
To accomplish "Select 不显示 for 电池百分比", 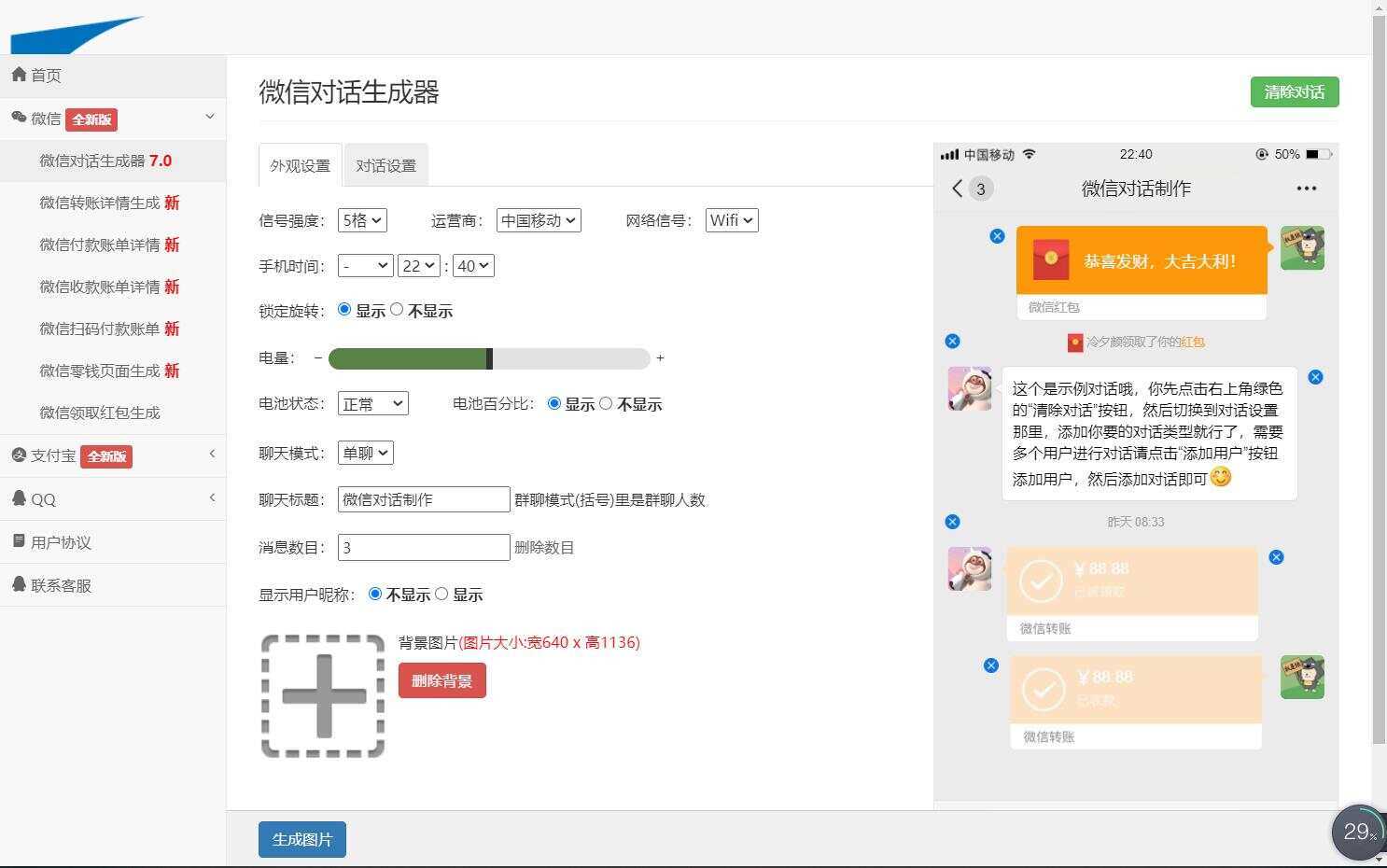I will coord(607,403).
